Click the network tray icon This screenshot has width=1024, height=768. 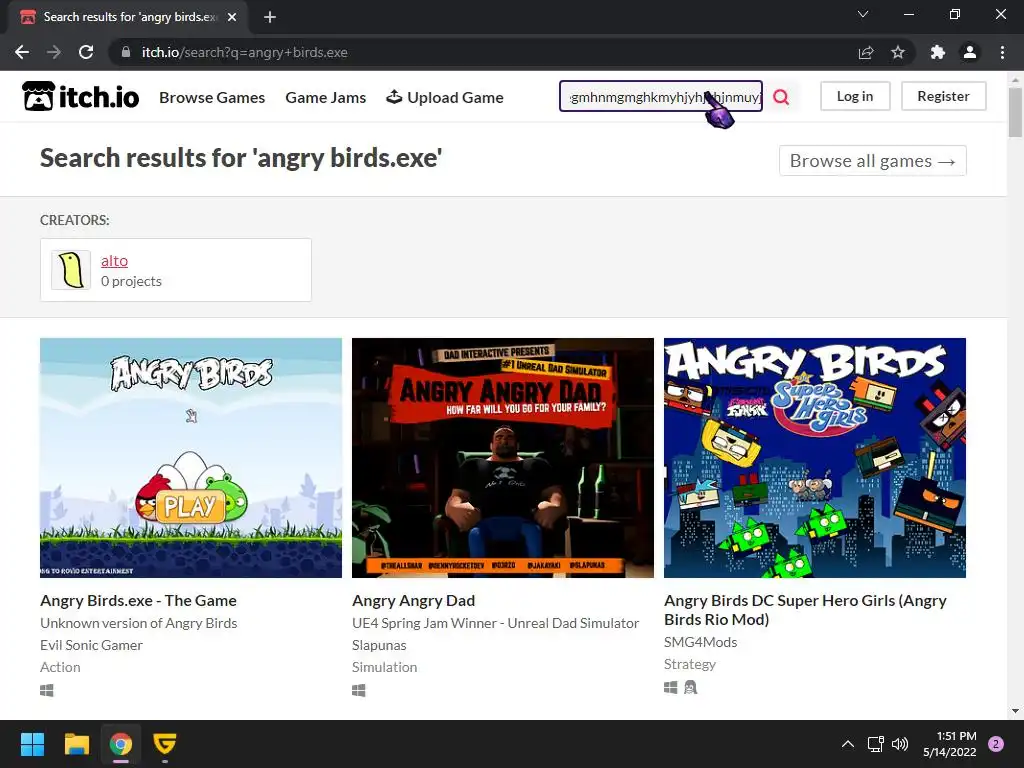875,744
